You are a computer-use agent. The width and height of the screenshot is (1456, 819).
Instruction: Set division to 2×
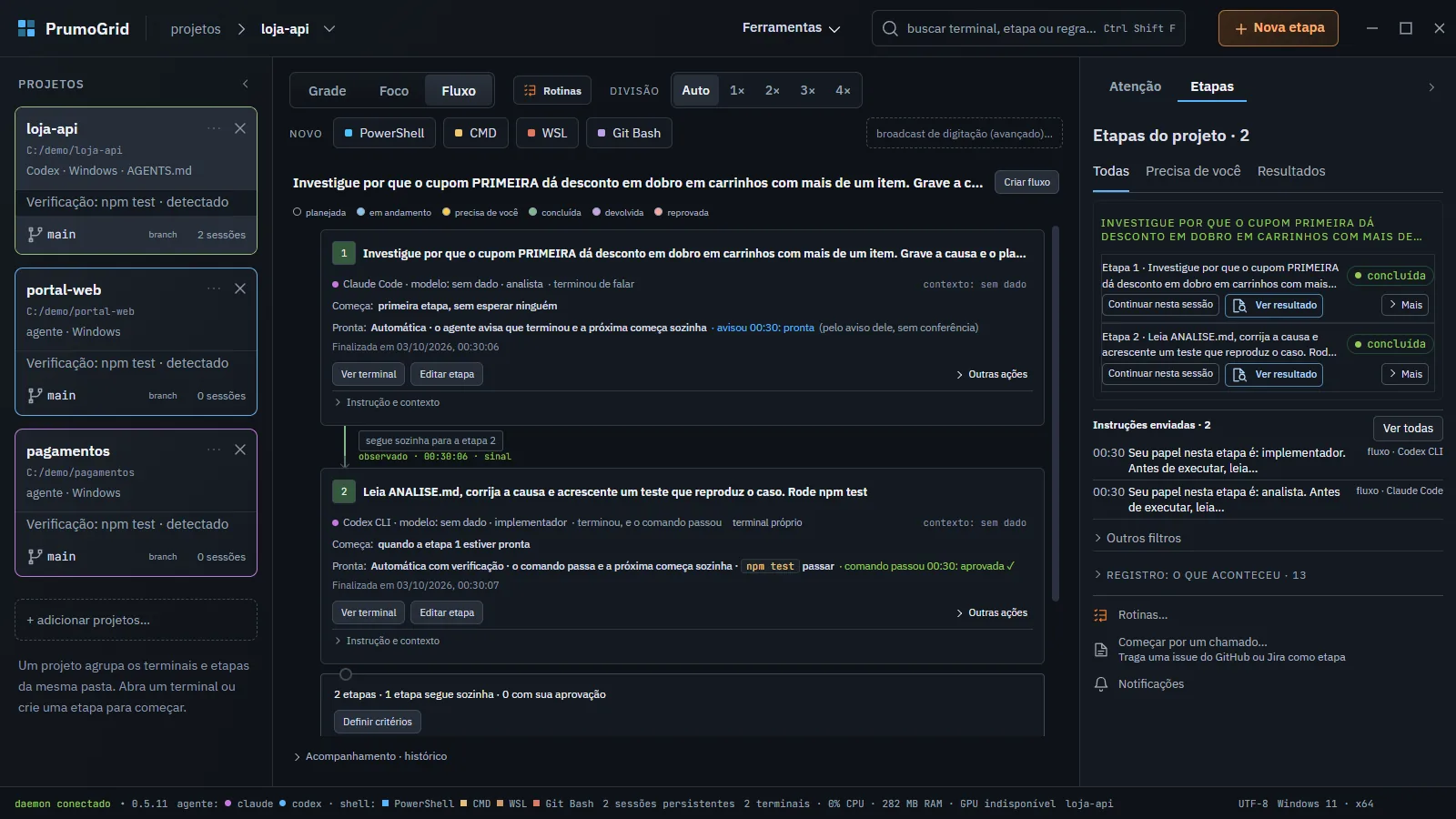pos(773,90)
